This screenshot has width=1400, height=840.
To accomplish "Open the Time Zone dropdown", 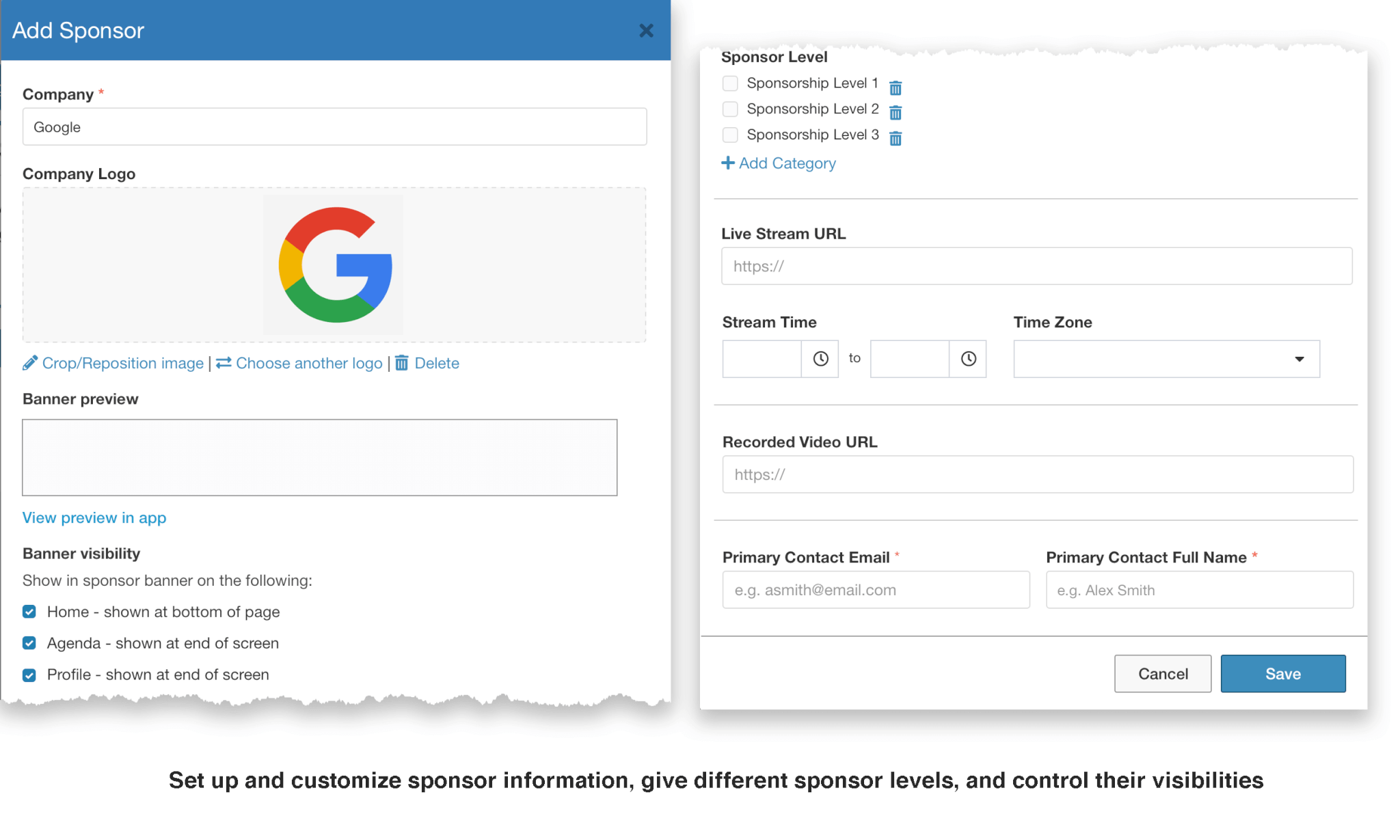I will click(x=1298, y=358).
